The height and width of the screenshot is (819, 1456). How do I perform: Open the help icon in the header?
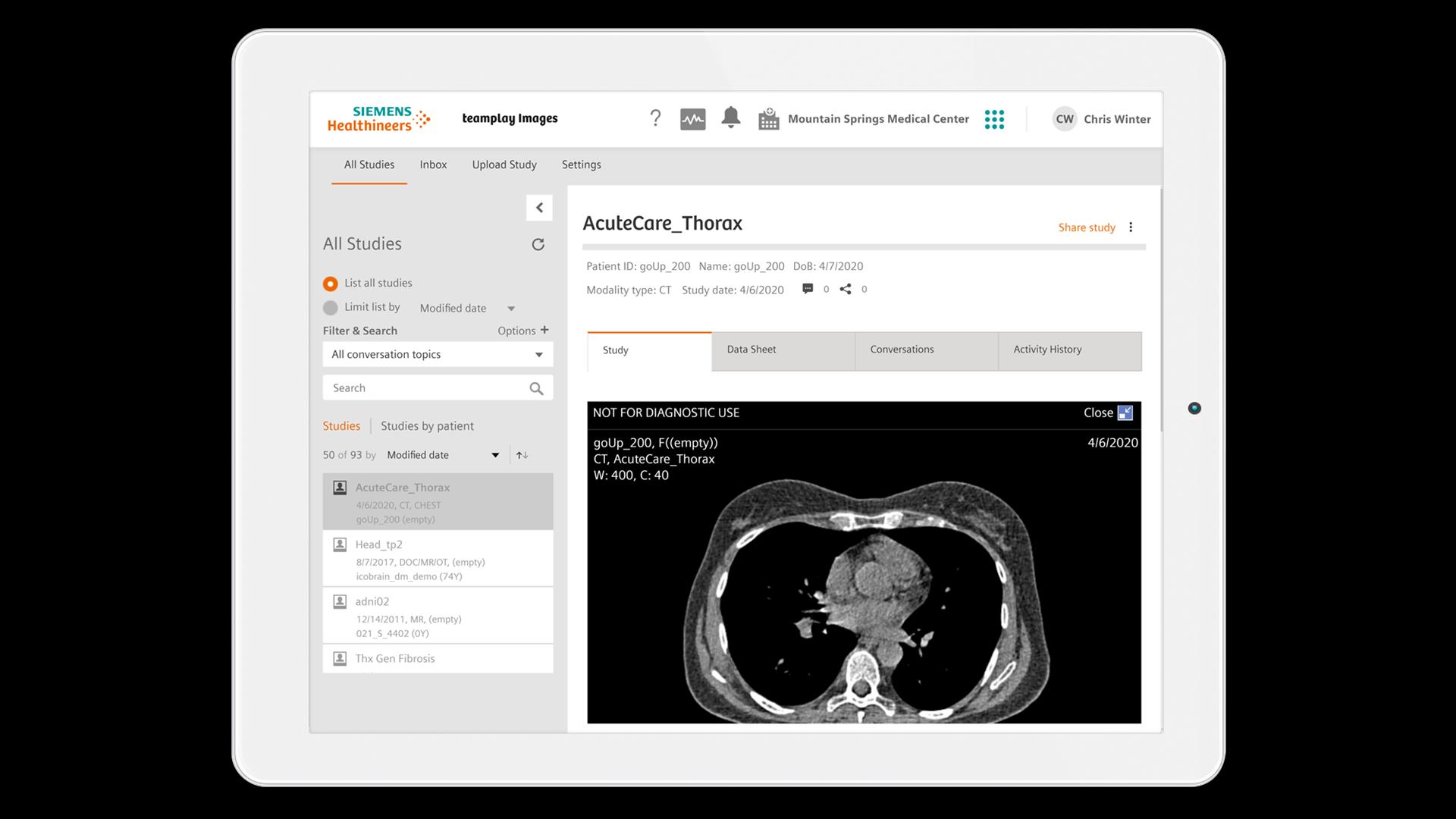point(655,118)
